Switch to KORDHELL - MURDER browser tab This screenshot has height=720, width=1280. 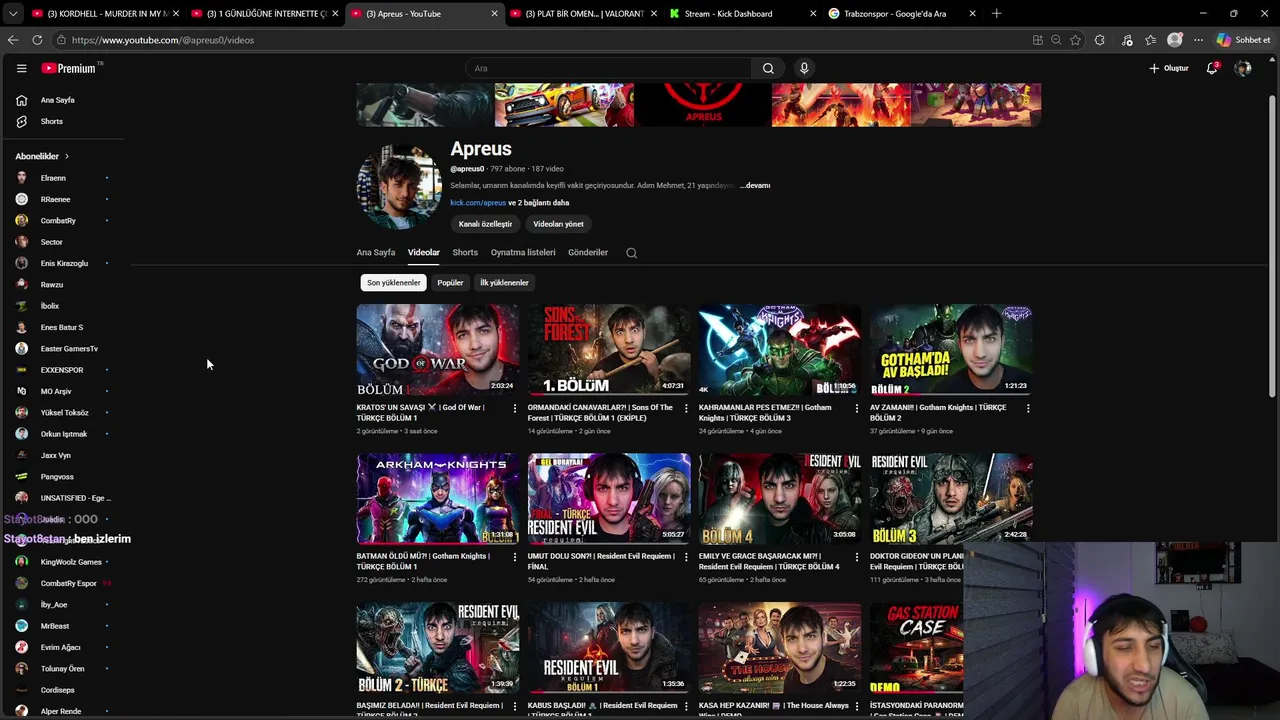pyautogui.click(x=102, y=14)
